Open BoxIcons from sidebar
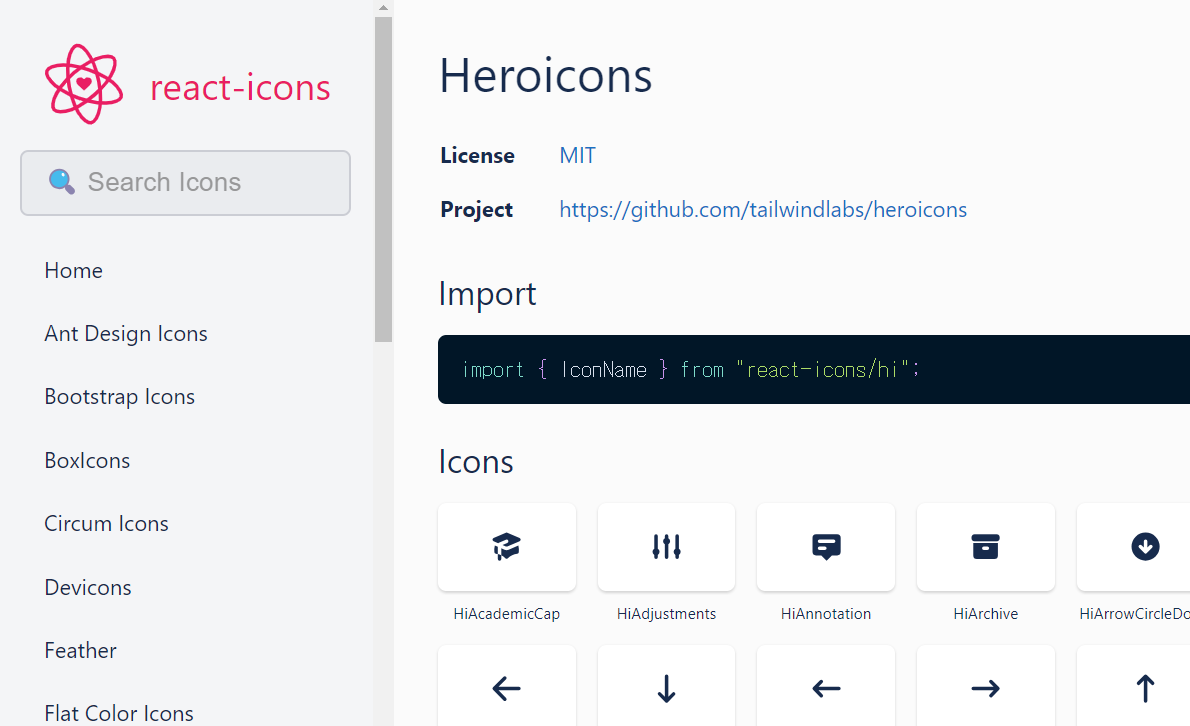The width and height of the screenshot is (1190, 726). pos(87,460)
